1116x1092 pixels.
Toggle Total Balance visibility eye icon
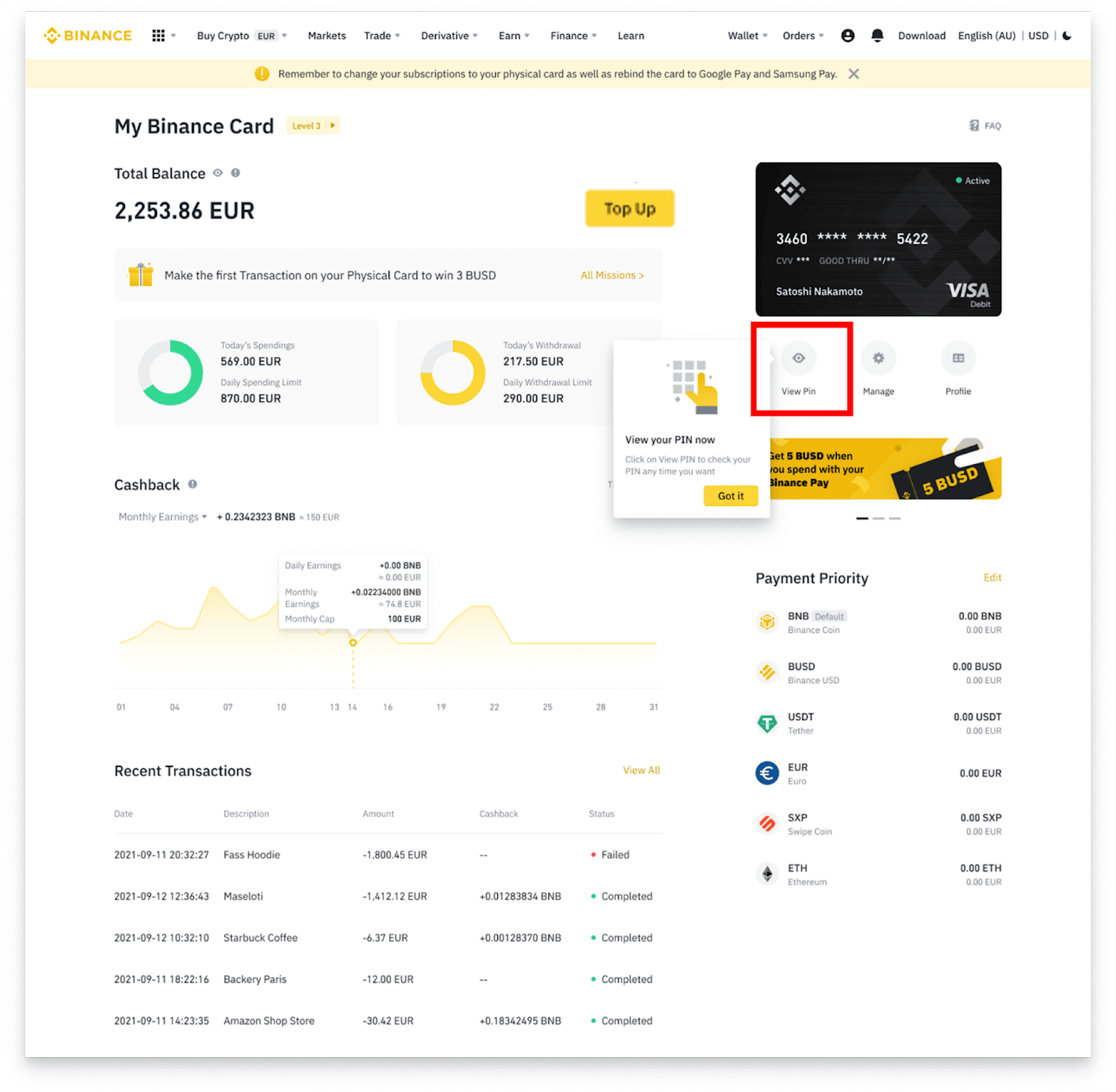(x=218, y=173)
